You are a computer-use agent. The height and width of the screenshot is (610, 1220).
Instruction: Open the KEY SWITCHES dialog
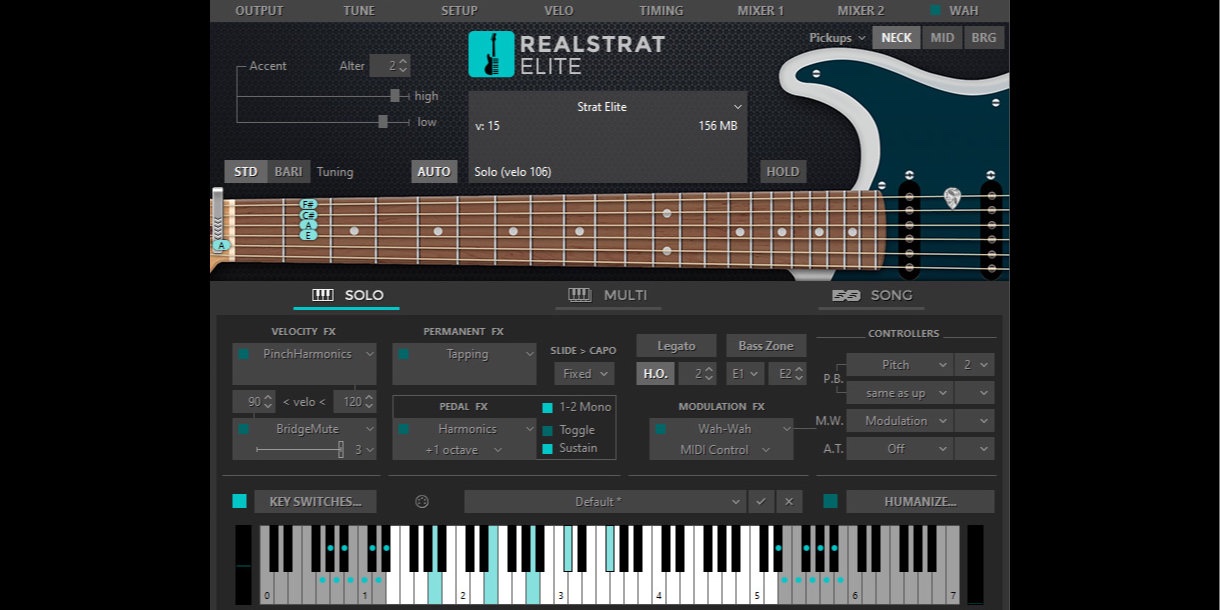[315, 501]
